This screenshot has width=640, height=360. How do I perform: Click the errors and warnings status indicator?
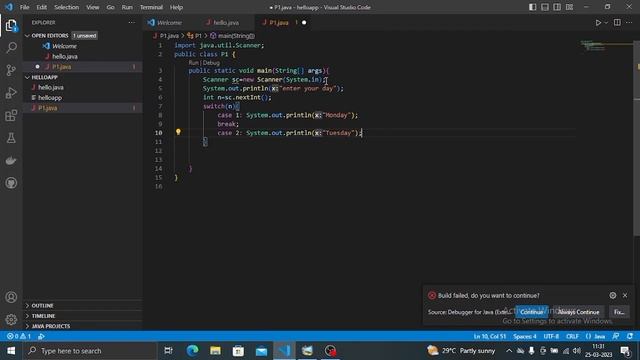[x=19, y=336]
